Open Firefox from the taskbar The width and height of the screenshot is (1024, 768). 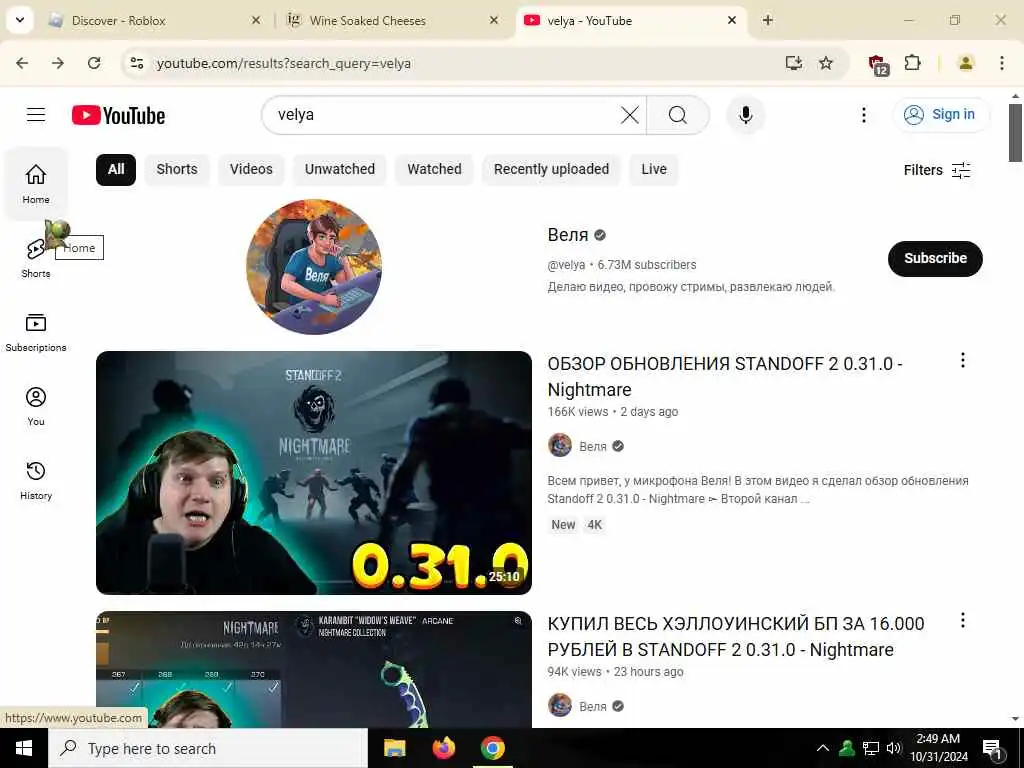(x=443, y=748)
